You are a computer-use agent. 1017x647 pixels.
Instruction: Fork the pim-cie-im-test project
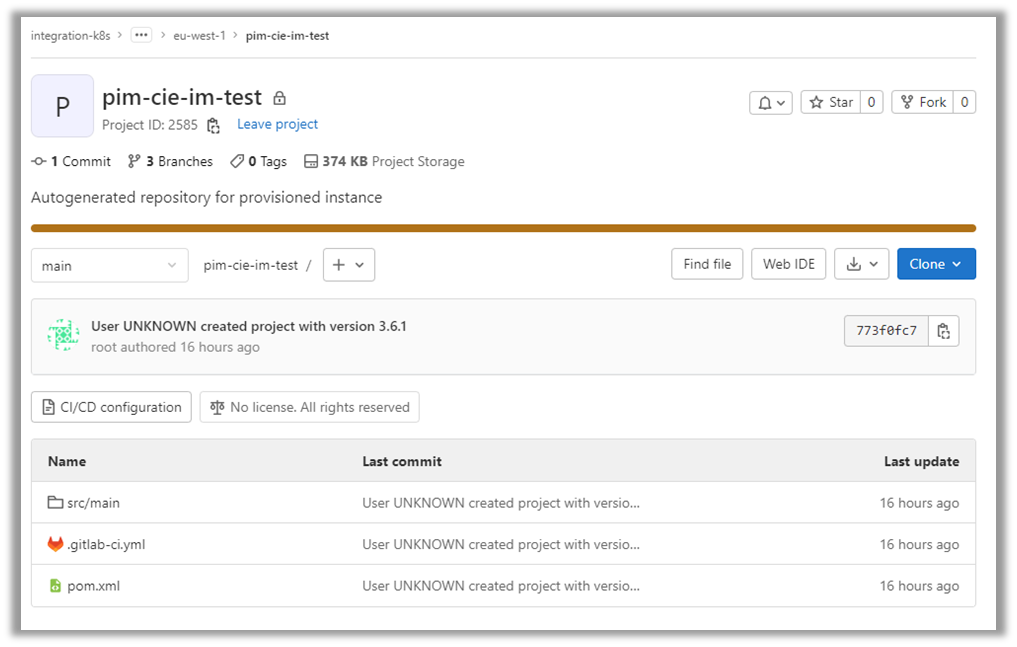point(922,102)
